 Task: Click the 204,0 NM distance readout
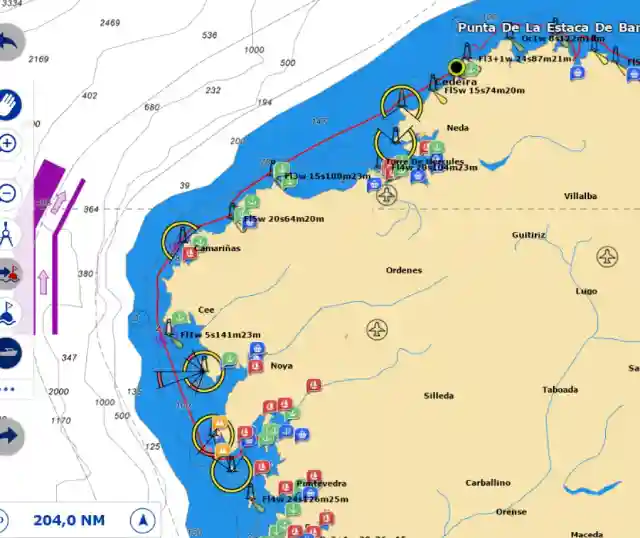(68, 520)
